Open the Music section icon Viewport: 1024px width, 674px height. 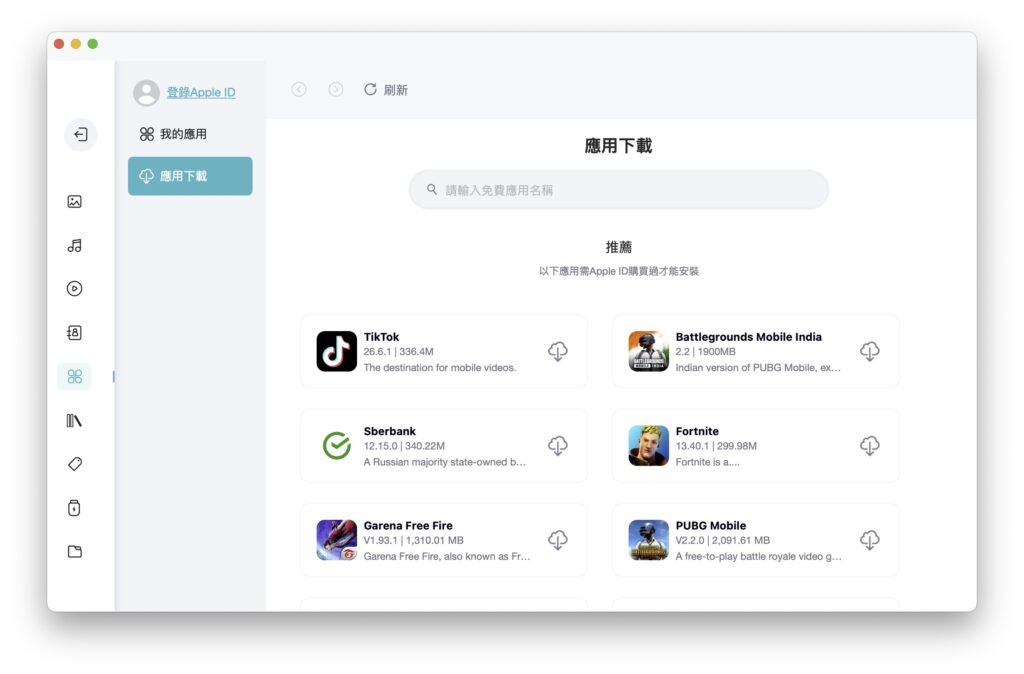pyautogui.click(x=74, y=246)
